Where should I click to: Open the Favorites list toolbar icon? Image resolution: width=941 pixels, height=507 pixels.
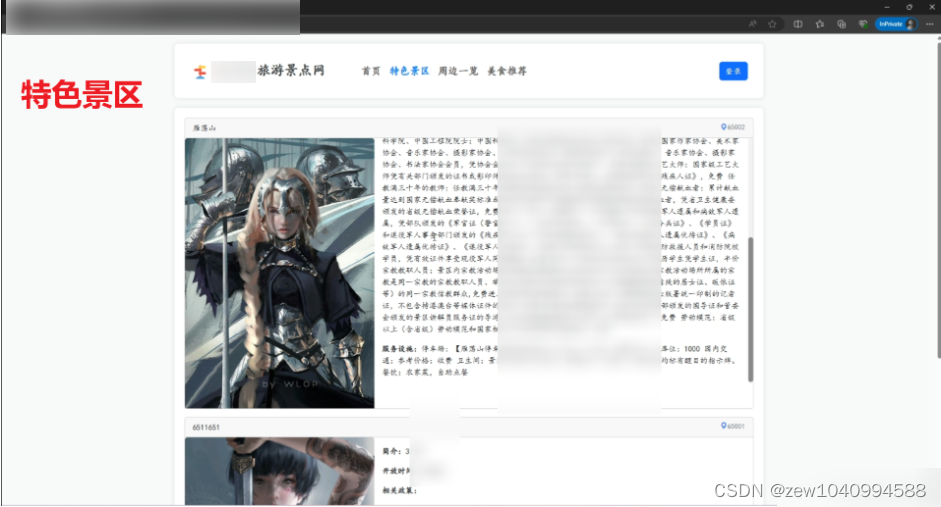click(820, 24)
